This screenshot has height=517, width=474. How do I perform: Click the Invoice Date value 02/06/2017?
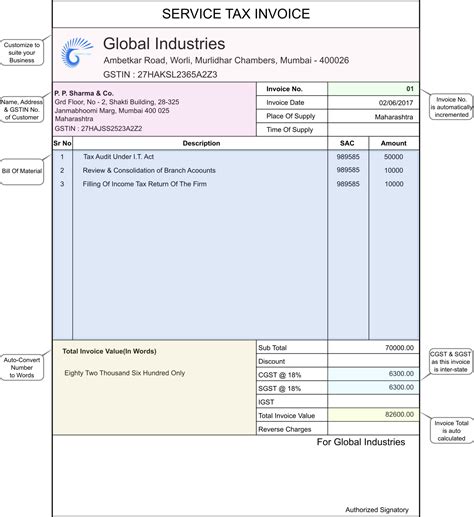(x=373, y=103)
